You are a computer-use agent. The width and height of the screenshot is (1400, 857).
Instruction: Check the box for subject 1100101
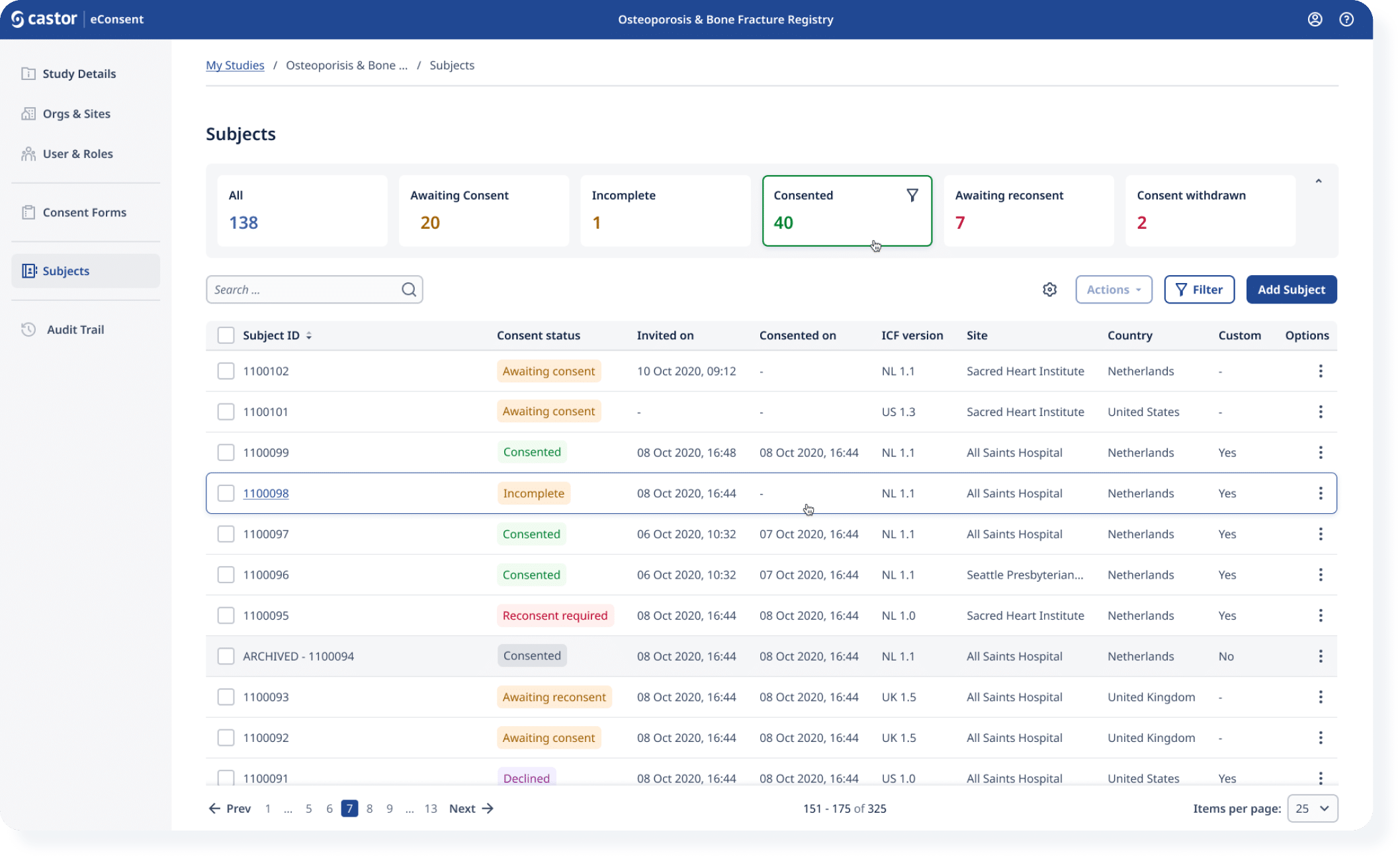[x=226, y=412]
